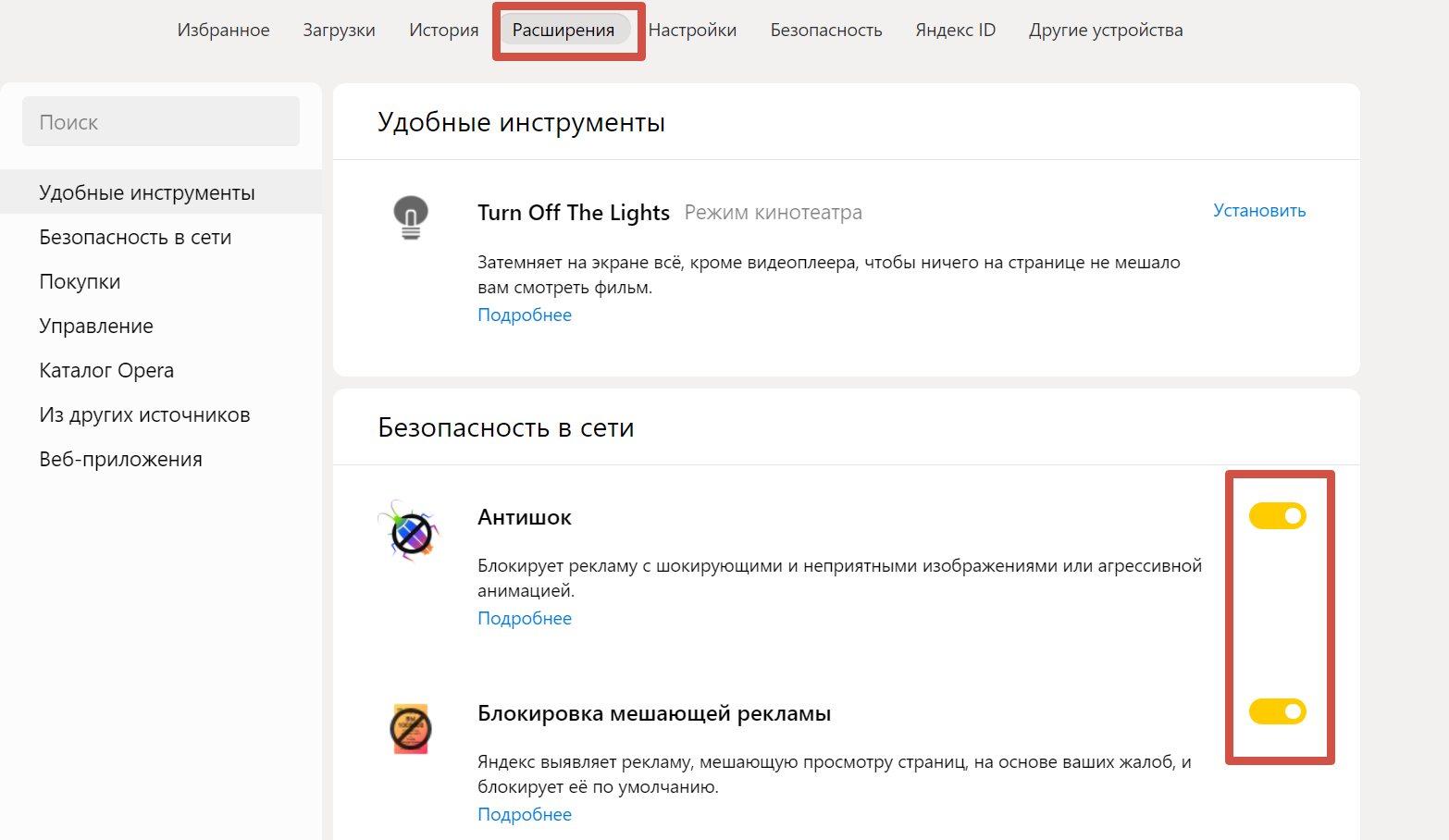Viewport: 1449px width, 840px height.
Task: Turn off Блокировка мешающей рекламы switch
Action: (x=1277, y=711)
